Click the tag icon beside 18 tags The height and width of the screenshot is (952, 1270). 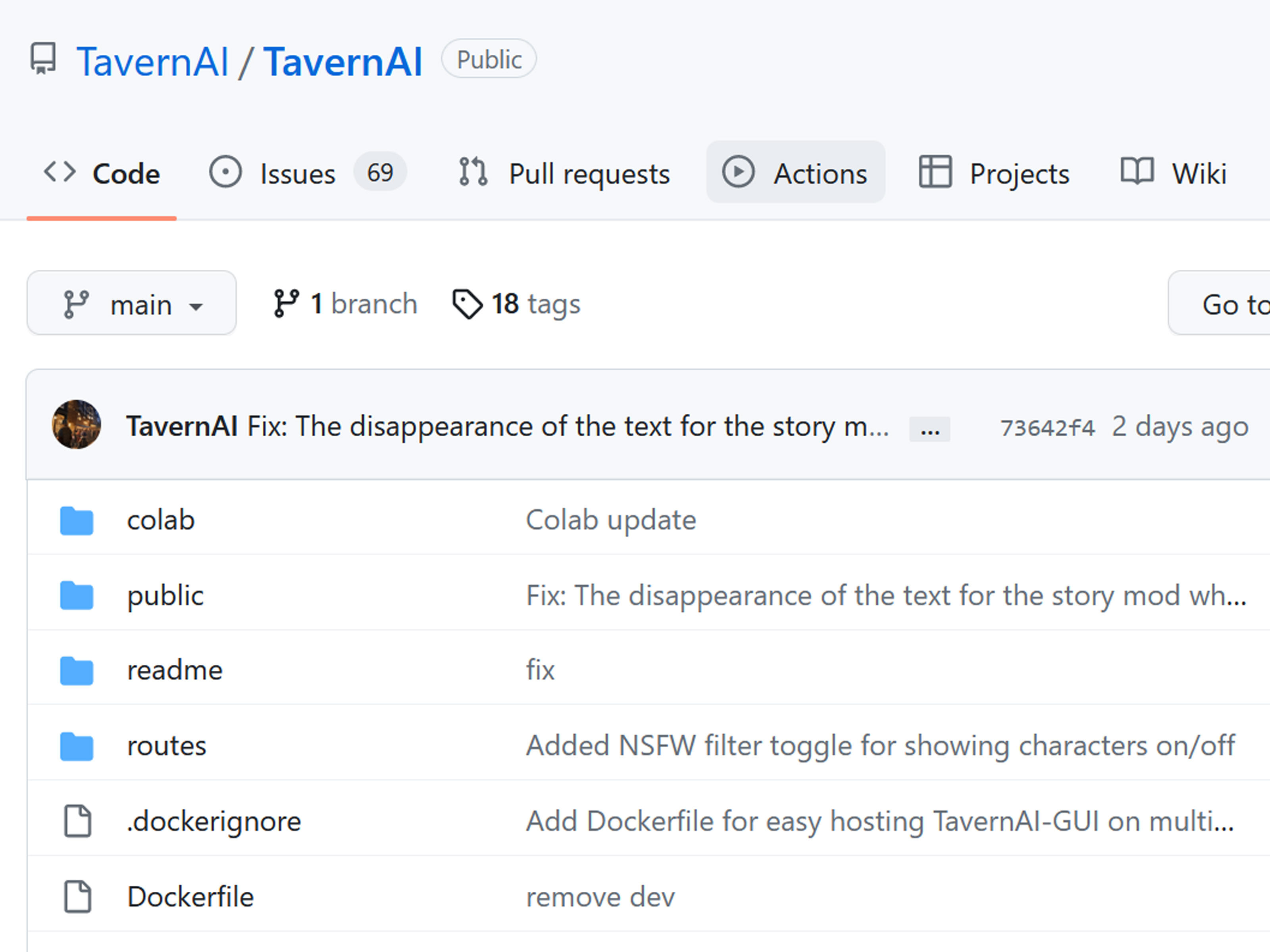point(468,303)
